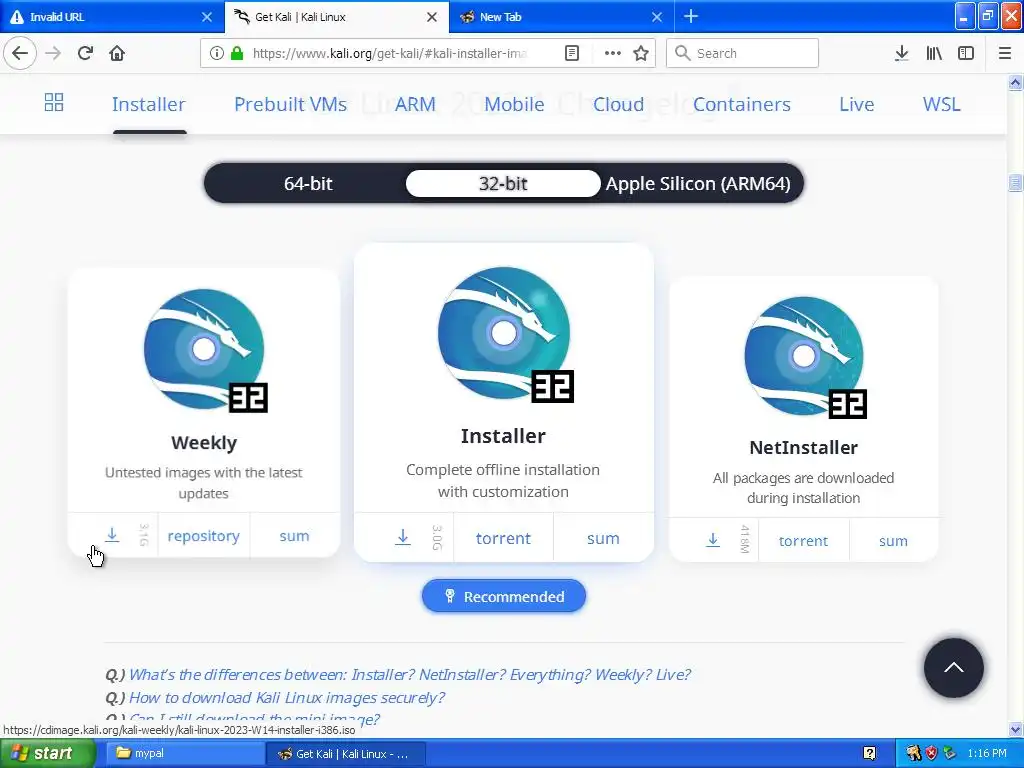Show site information icon in address bar
Viewport: 1024px width, 768px height.
[x=217, y=53]
